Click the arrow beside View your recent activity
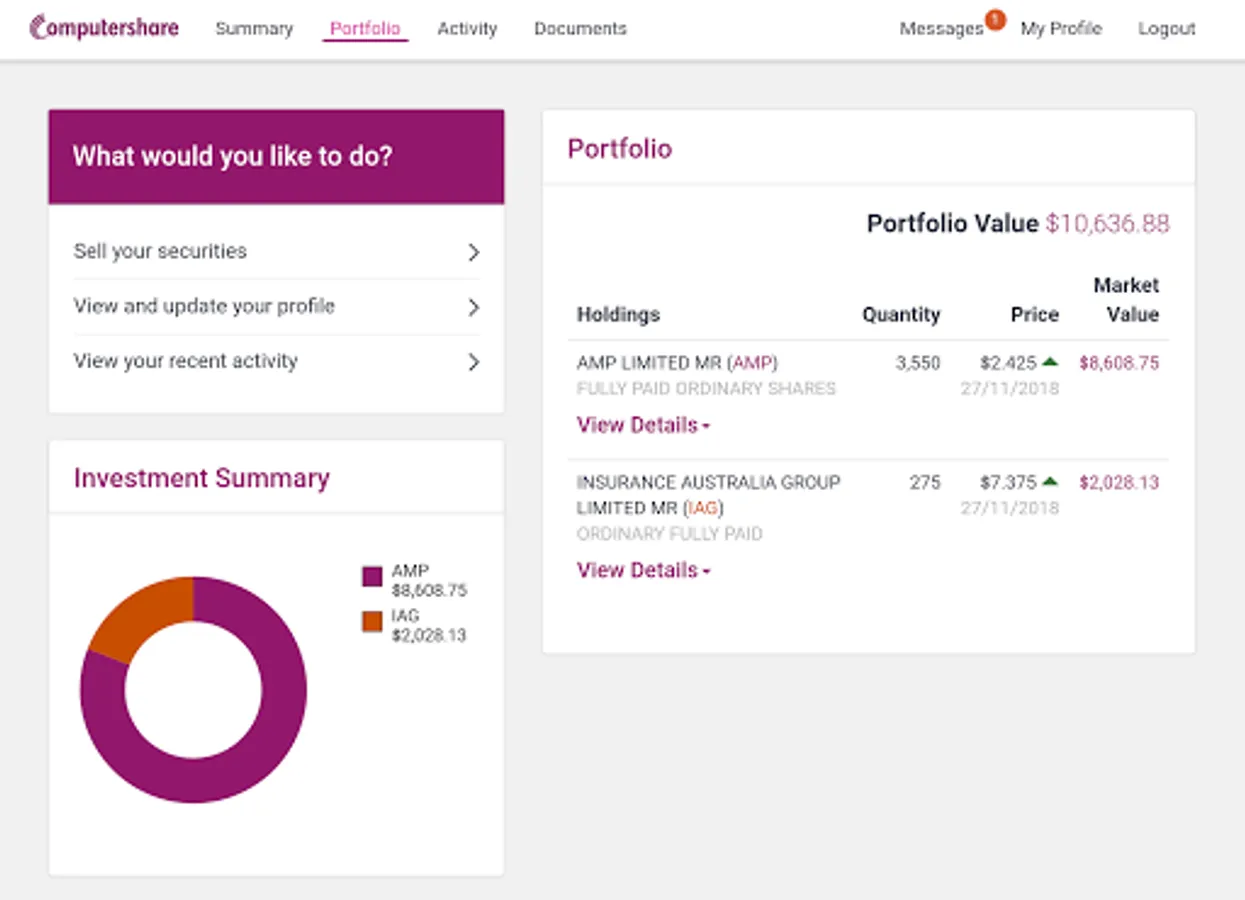The height and width of the screenshot is (900, 1245). coord(474,362)
